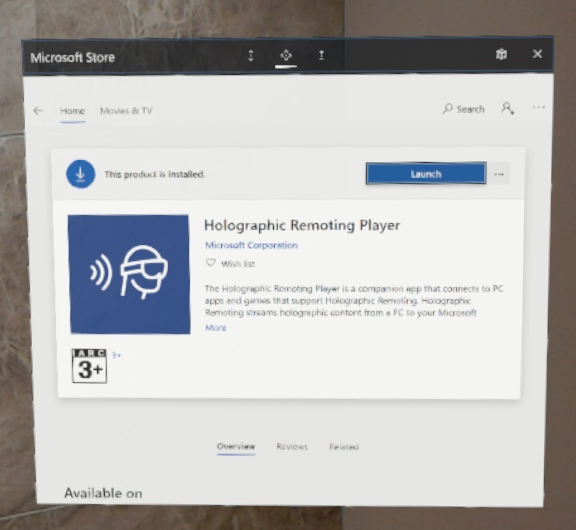Click the 'Microsoft Store' window title
This screenshot has width=576, height=530.
point(72,57)
